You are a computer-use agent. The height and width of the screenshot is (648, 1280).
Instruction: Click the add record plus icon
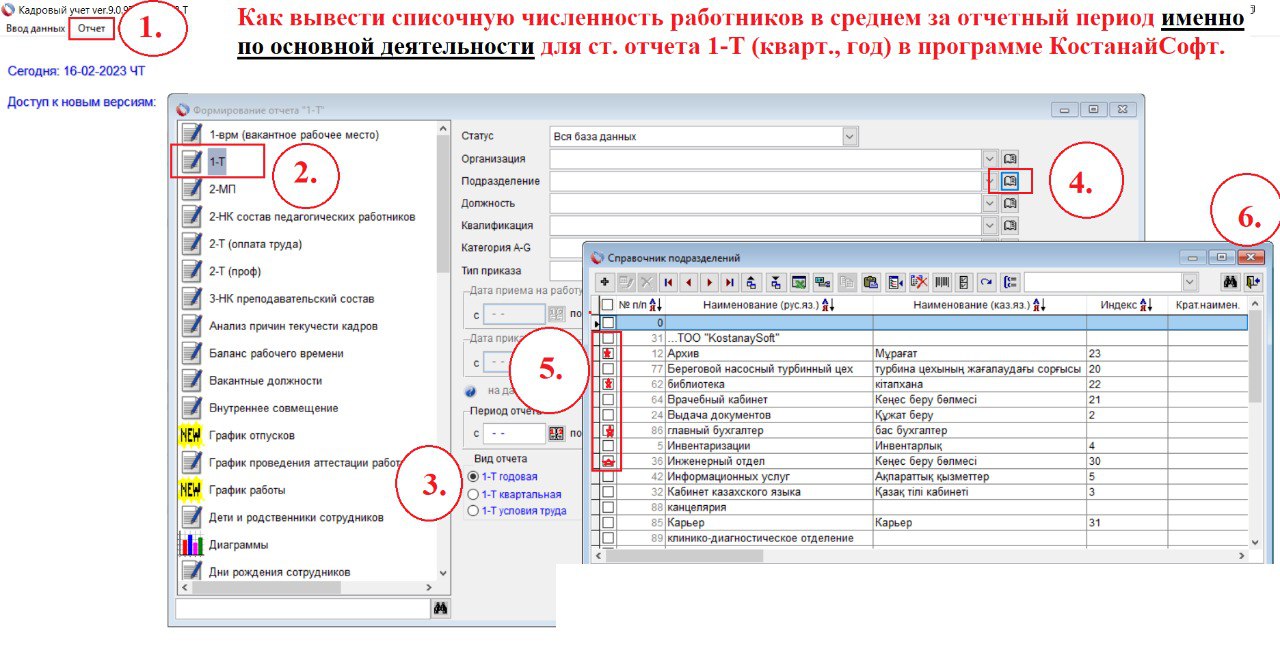point(605,282)
